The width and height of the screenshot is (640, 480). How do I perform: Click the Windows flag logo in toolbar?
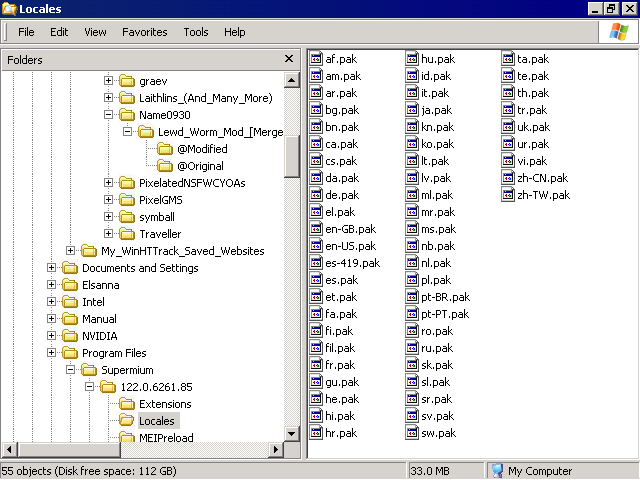[619, 32]
